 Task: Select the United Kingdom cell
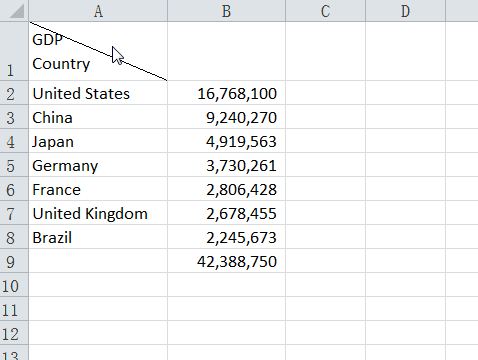[x=98, y=213]
